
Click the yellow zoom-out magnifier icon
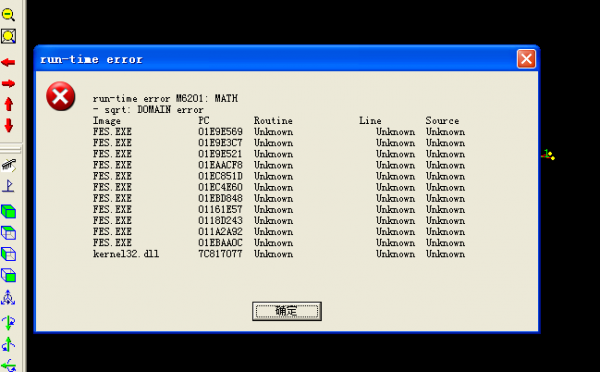[8, 15]
